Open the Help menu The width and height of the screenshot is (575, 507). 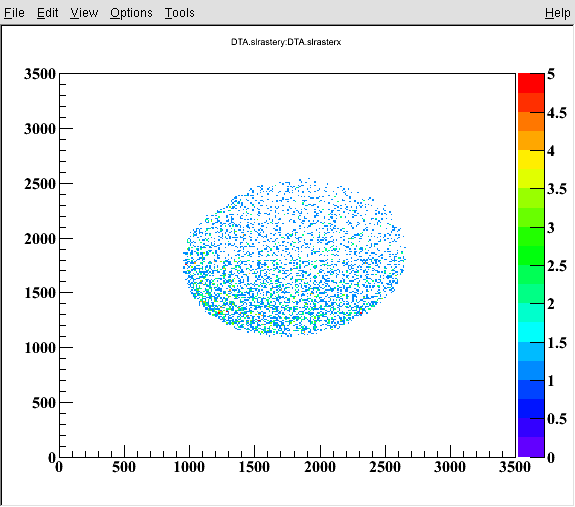click(x=557, y=13)
